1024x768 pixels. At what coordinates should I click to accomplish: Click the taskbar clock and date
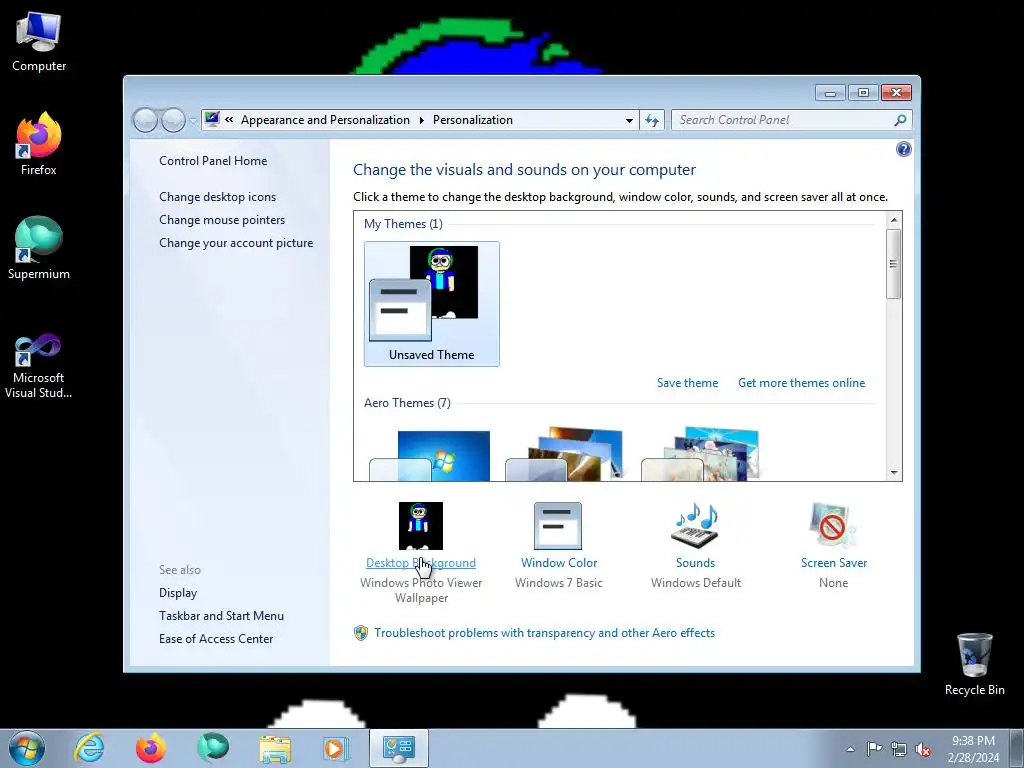pos(973,749)
